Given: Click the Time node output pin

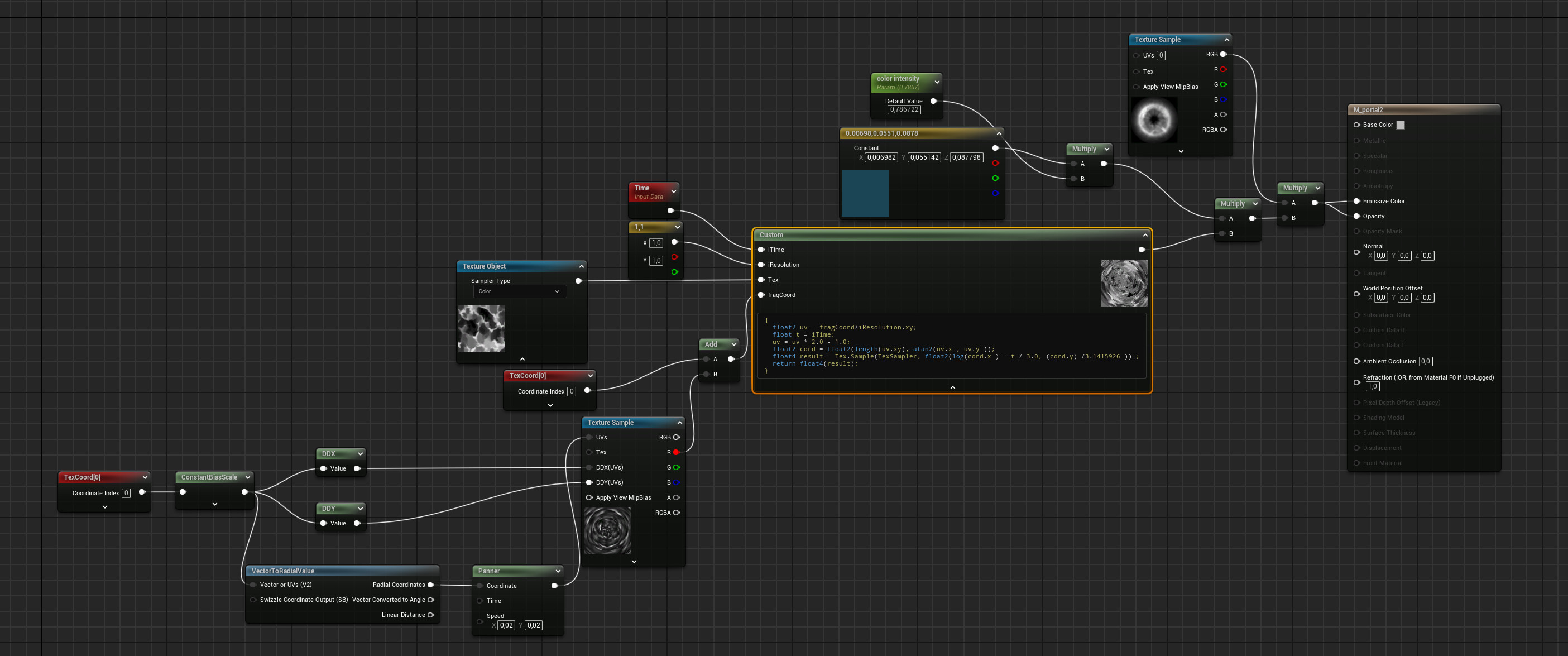Looking at the screenshot, I should coord(670,210).
